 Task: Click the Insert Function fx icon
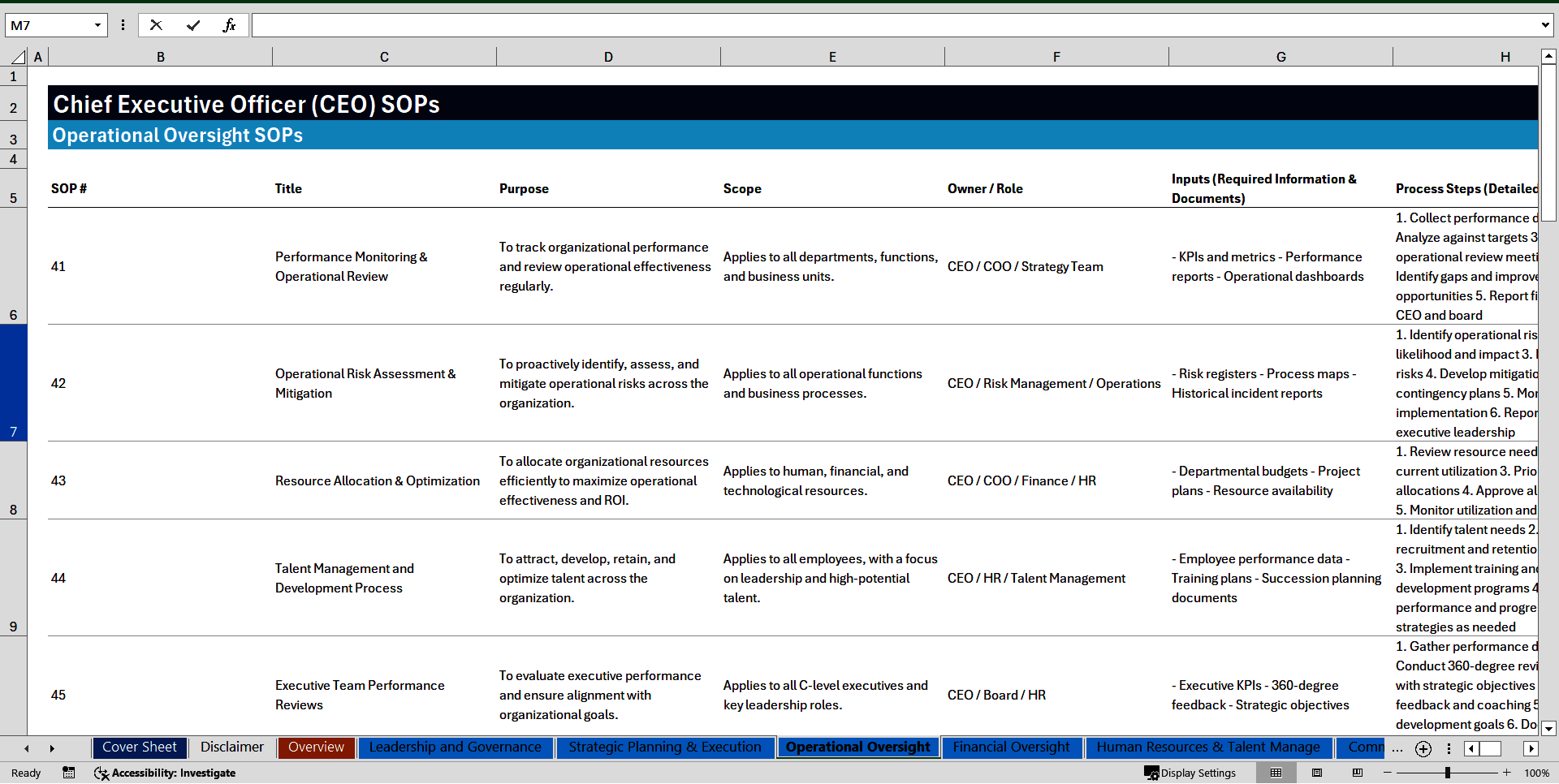(229, 25)
